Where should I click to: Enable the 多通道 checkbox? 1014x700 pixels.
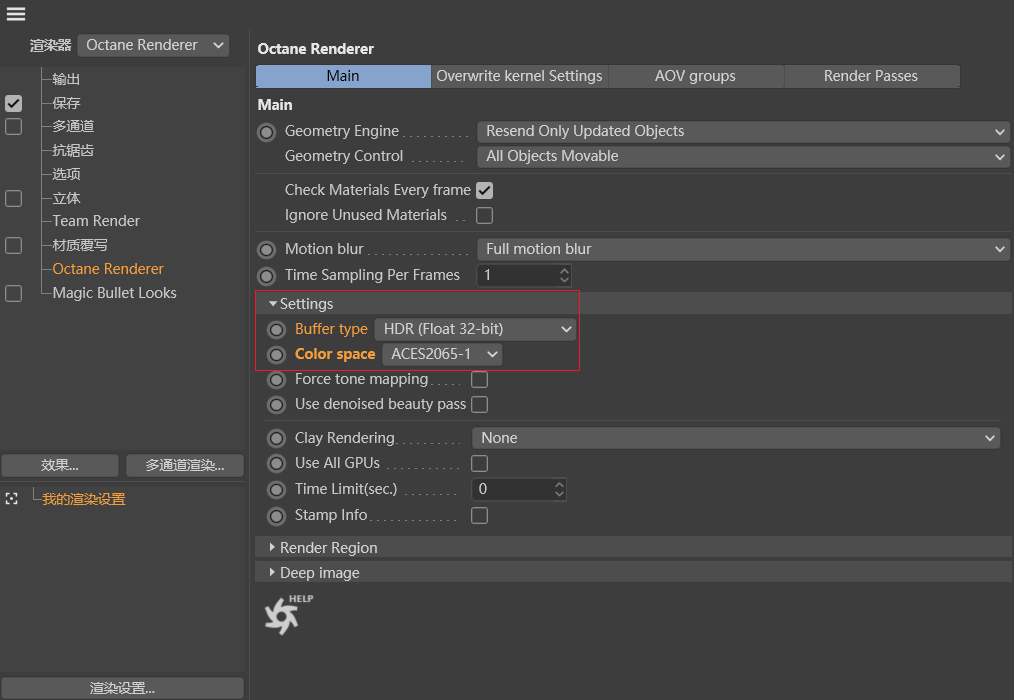[14, 127]
